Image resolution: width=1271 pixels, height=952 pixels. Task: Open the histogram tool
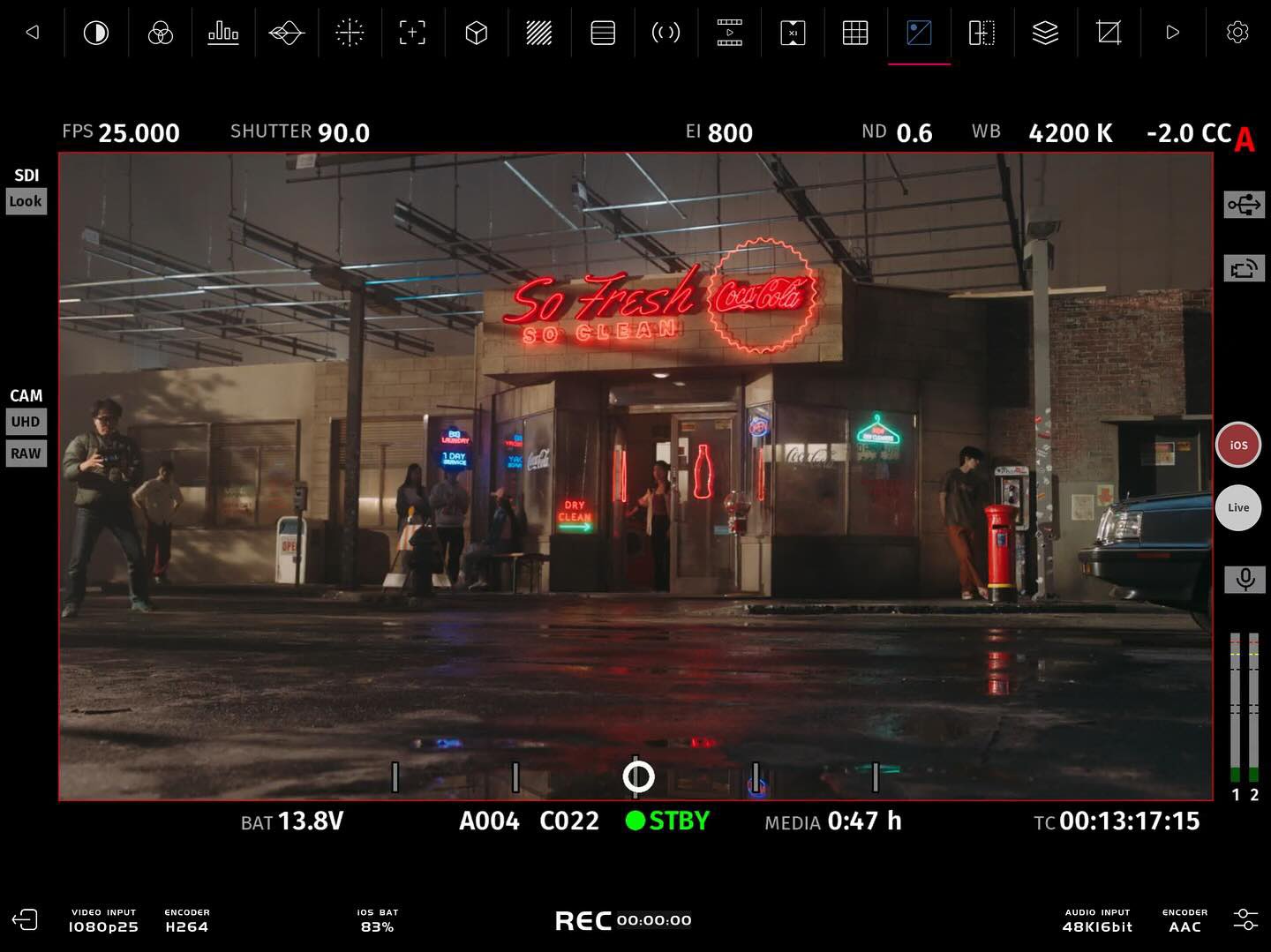[x=222, y=34]
